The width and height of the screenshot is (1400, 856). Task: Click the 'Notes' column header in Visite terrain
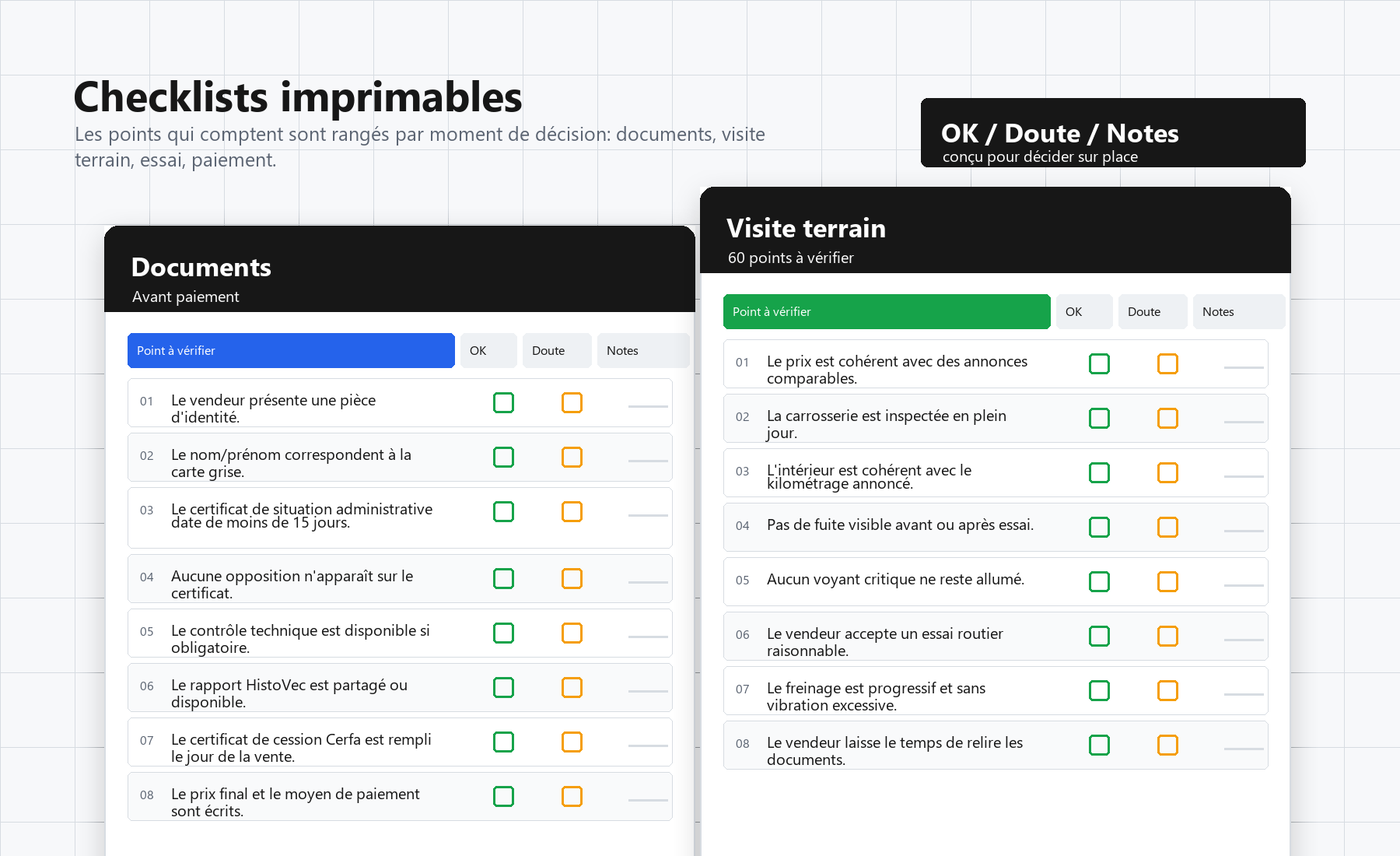pos(1238,311)
